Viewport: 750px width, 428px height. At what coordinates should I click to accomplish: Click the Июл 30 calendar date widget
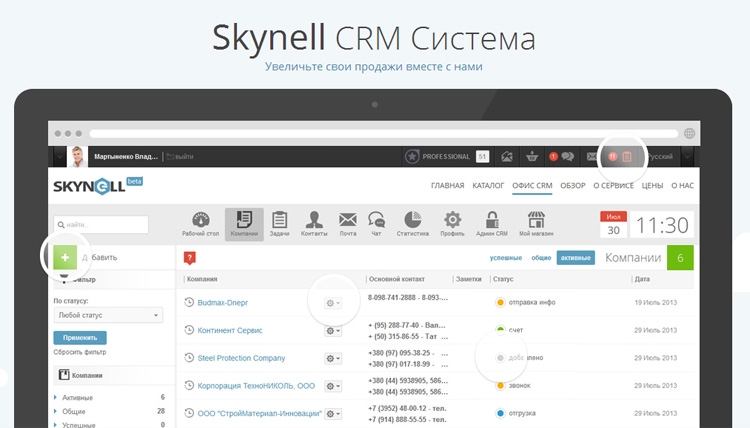click(x=613, y=224)
